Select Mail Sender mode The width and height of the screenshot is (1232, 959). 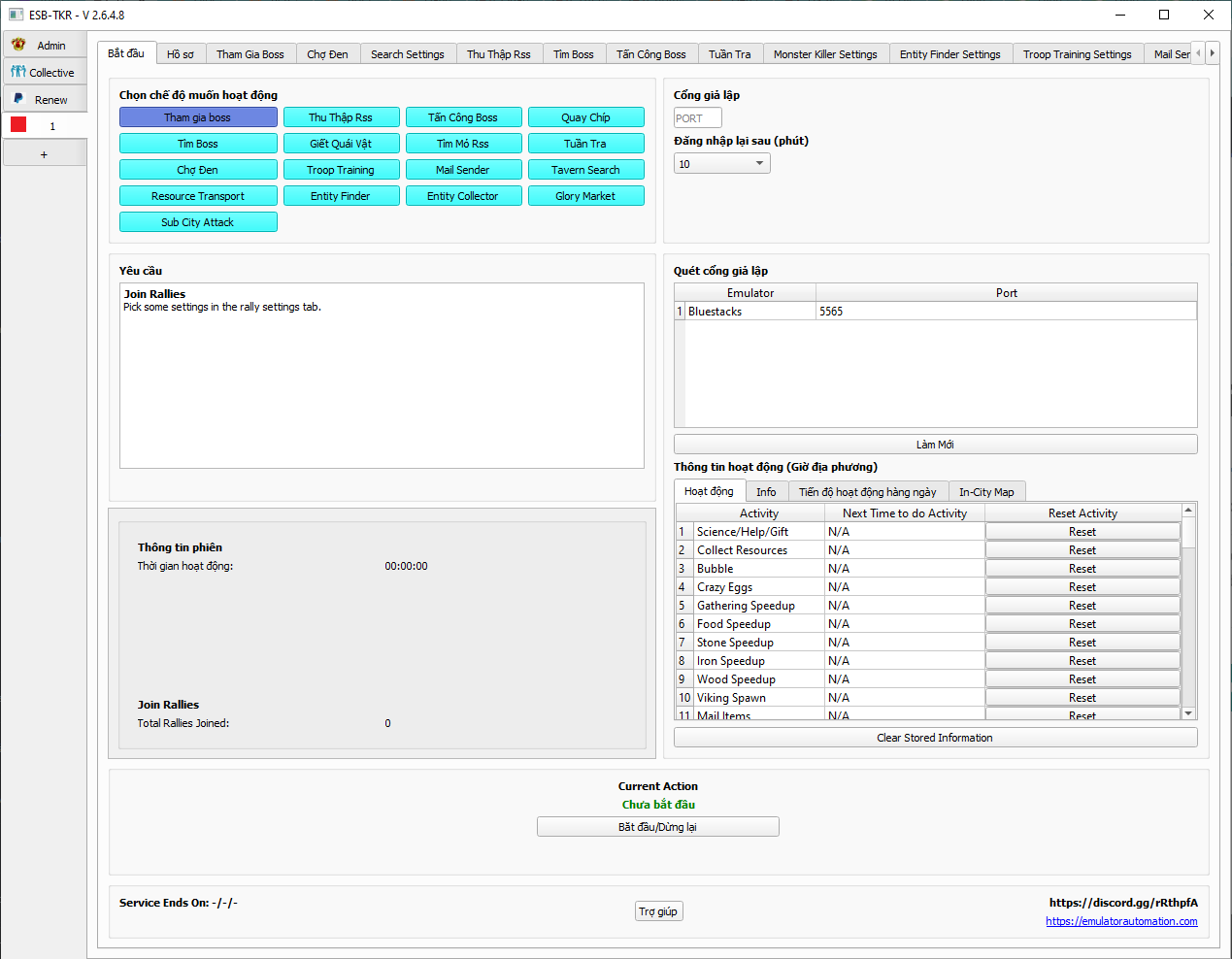[463, 170]
